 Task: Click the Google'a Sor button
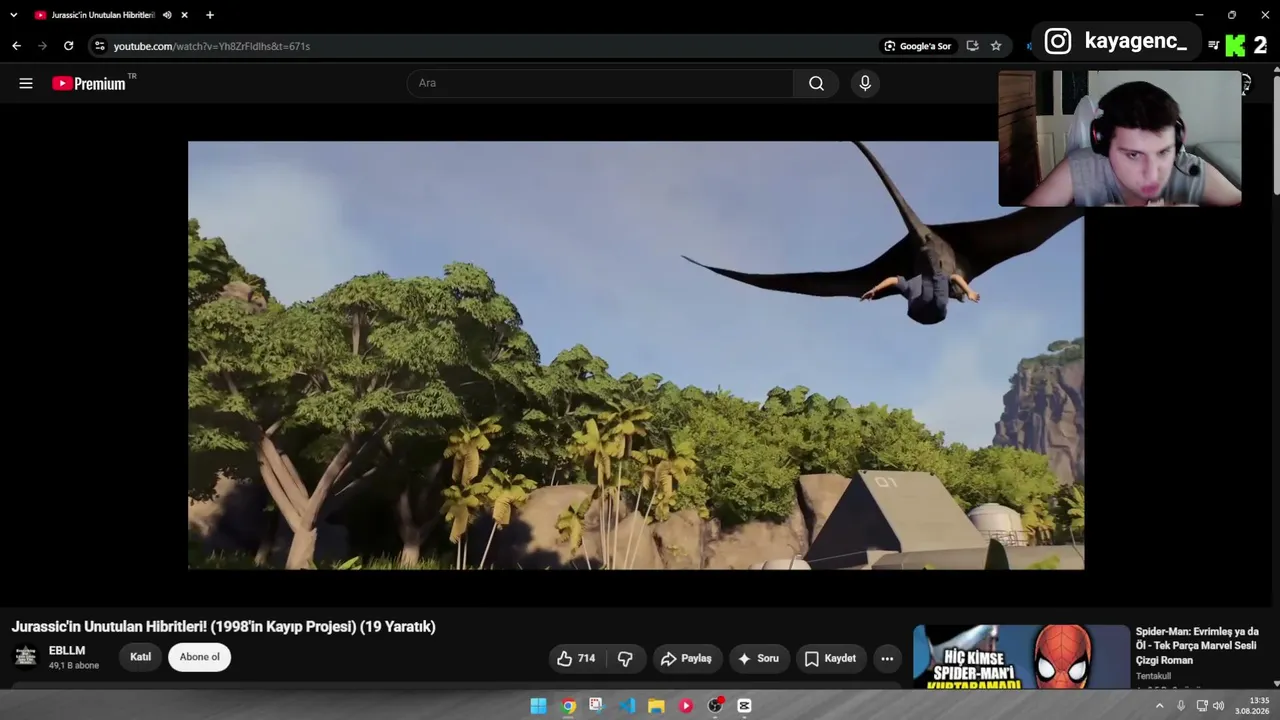[x=917, y=46]
